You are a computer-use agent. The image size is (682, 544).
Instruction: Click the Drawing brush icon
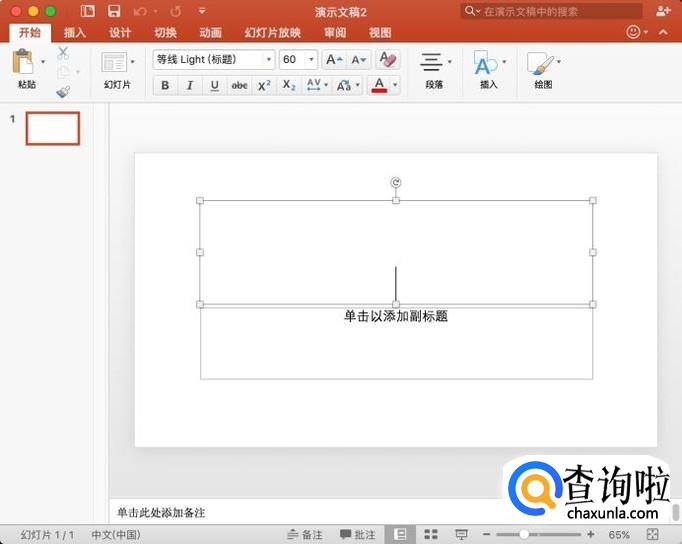point(540,63)
